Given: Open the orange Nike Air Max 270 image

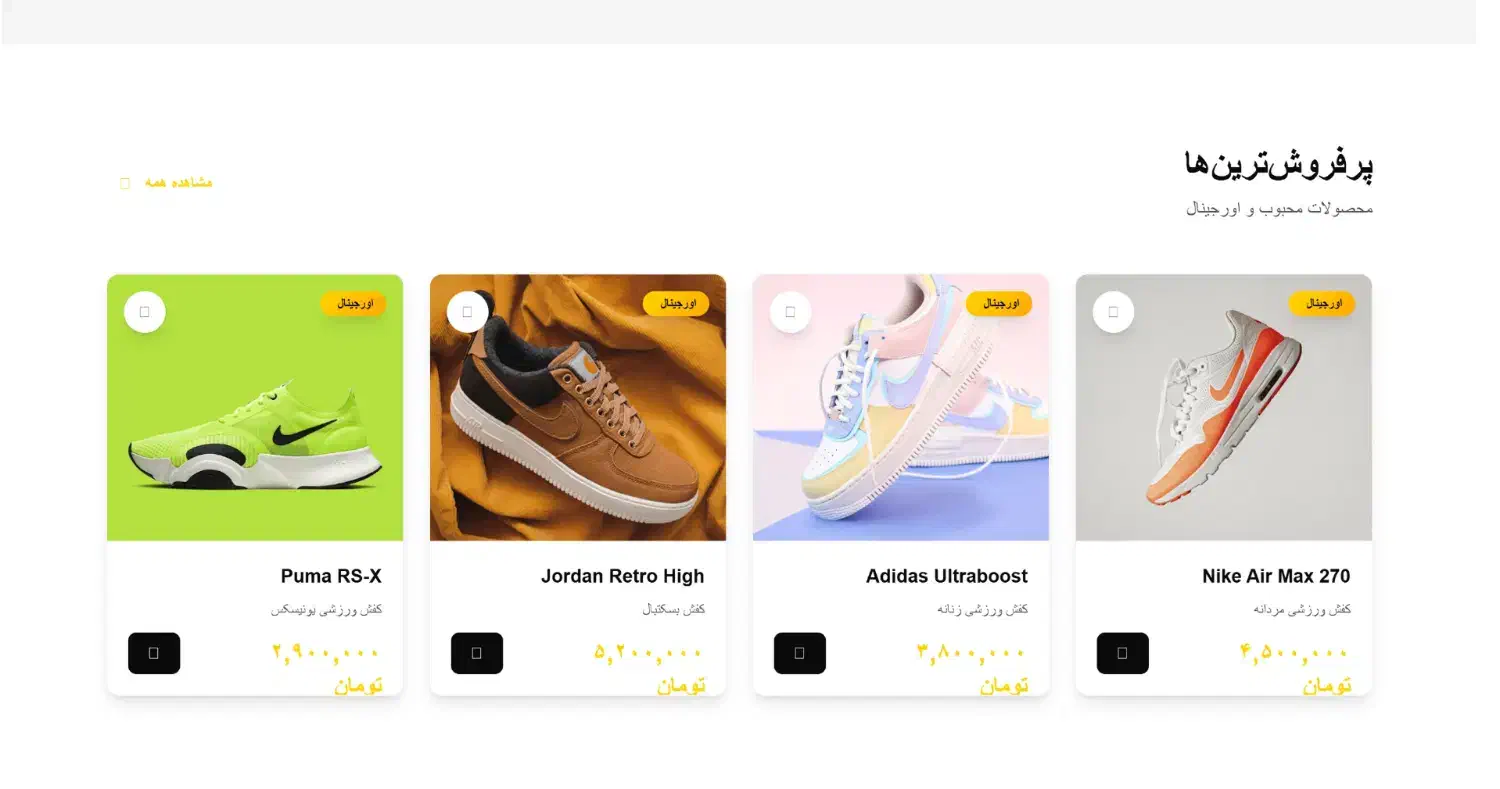Looking at the screenshot, I should pos(1224,408).
